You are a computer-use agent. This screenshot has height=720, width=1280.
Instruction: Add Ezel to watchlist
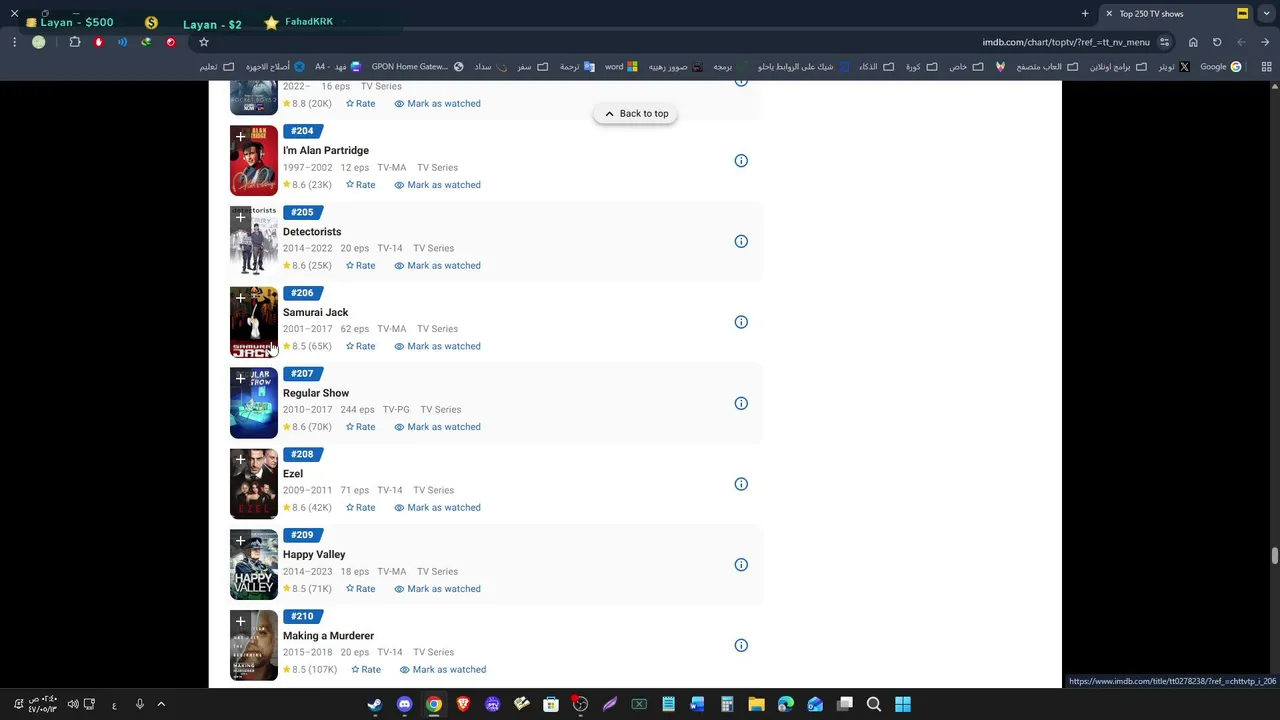click(240, 460)
